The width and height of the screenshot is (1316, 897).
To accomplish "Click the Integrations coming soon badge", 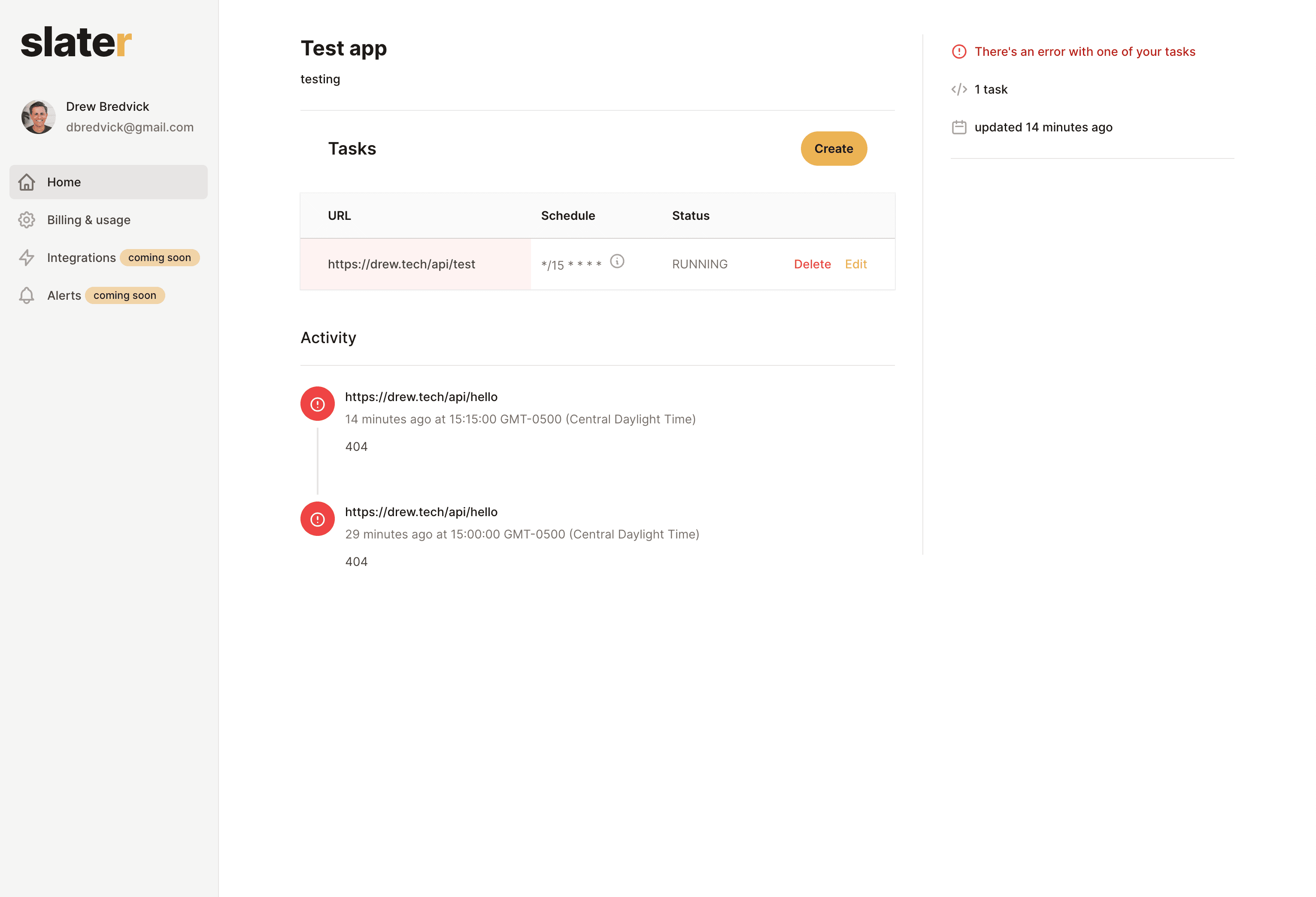I will [x=160, y=258].
